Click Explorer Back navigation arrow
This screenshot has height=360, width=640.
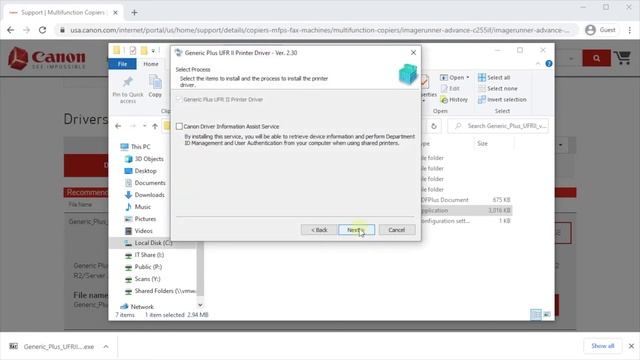[118, 126]
